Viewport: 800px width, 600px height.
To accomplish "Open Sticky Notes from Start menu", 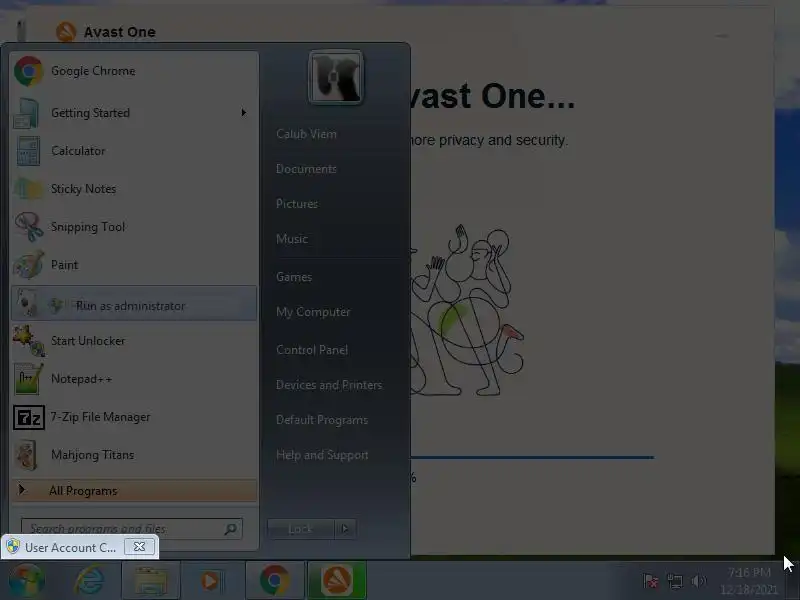I will [134, 189].
